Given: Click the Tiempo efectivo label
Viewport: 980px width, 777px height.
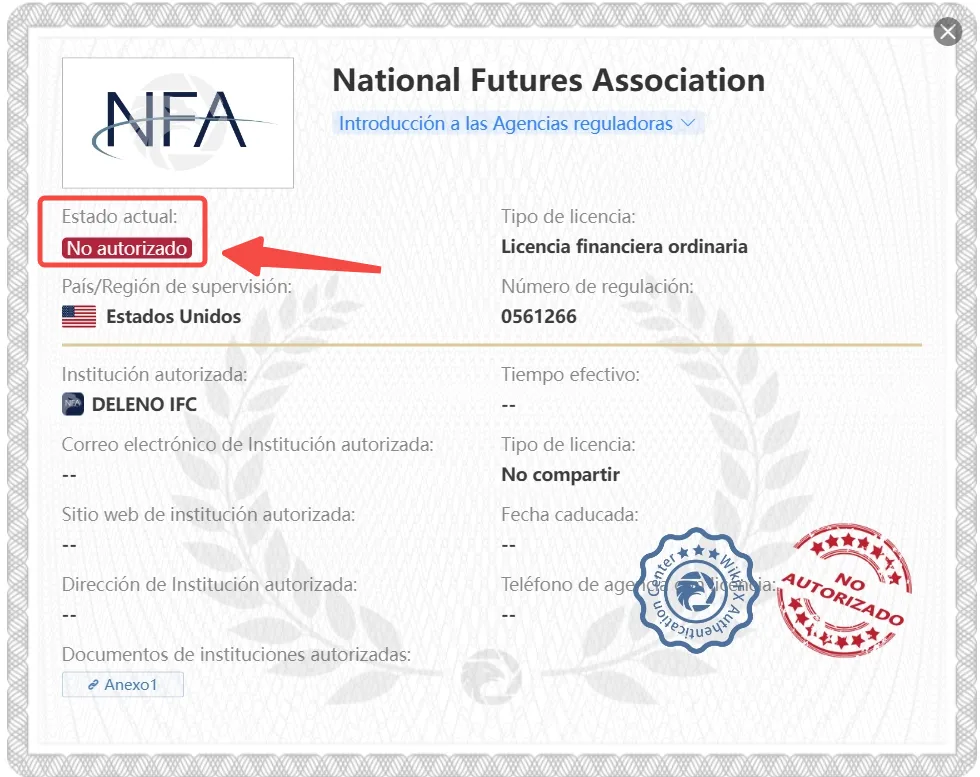Looking at the screenshot, I should 571,374.
